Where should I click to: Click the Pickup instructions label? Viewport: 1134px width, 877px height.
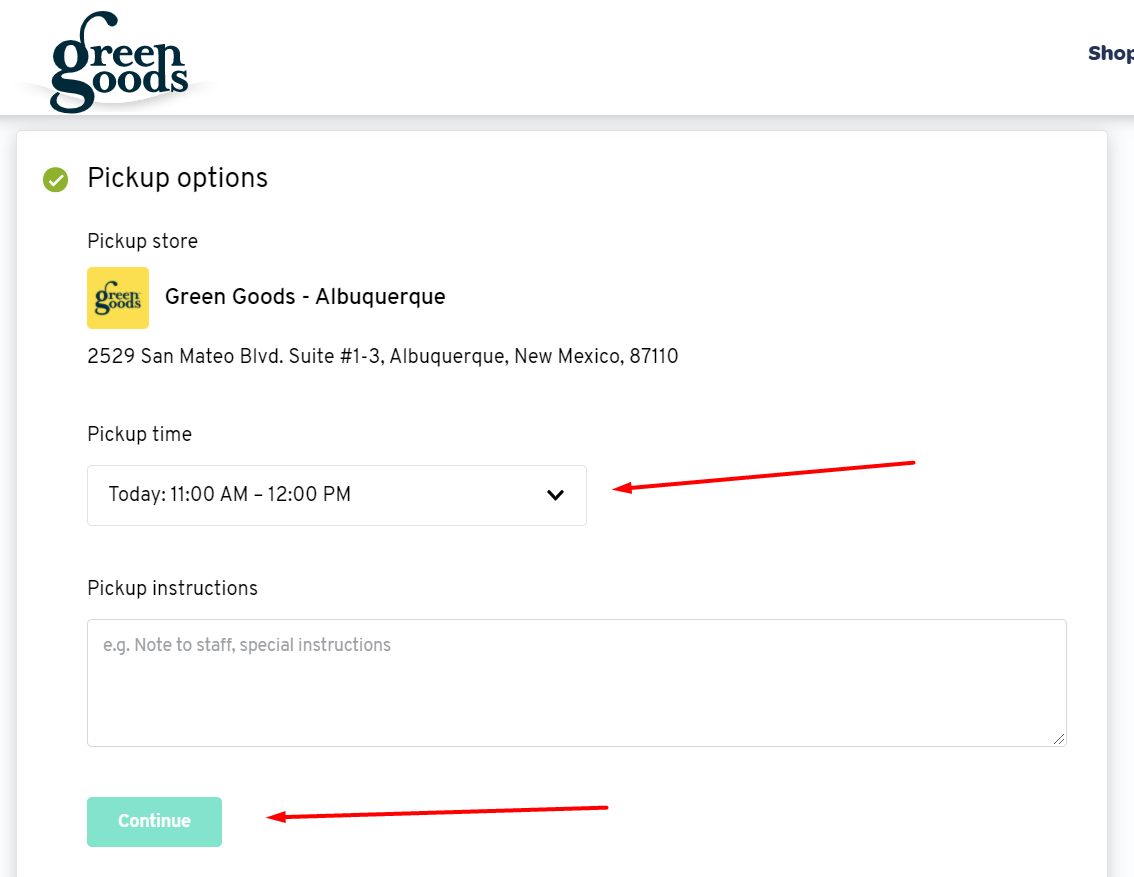click(172, 588)
